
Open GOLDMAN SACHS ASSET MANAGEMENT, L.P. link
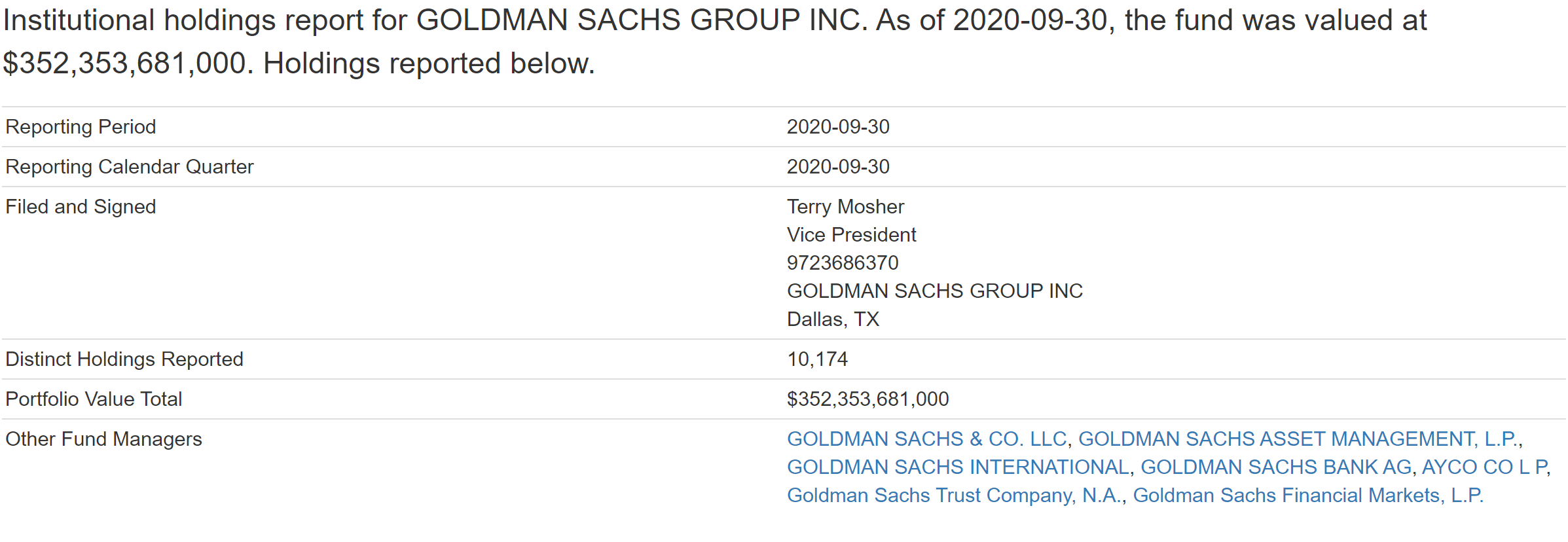tap(1298, 439)
